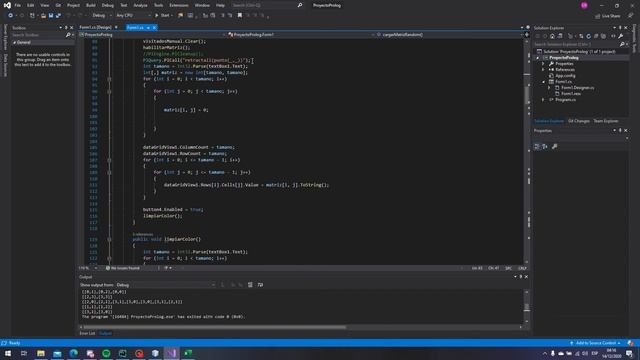Viewport: 640px width, 360px height.
Task: Expand the Program.cs node
Action: click(543, 100)
